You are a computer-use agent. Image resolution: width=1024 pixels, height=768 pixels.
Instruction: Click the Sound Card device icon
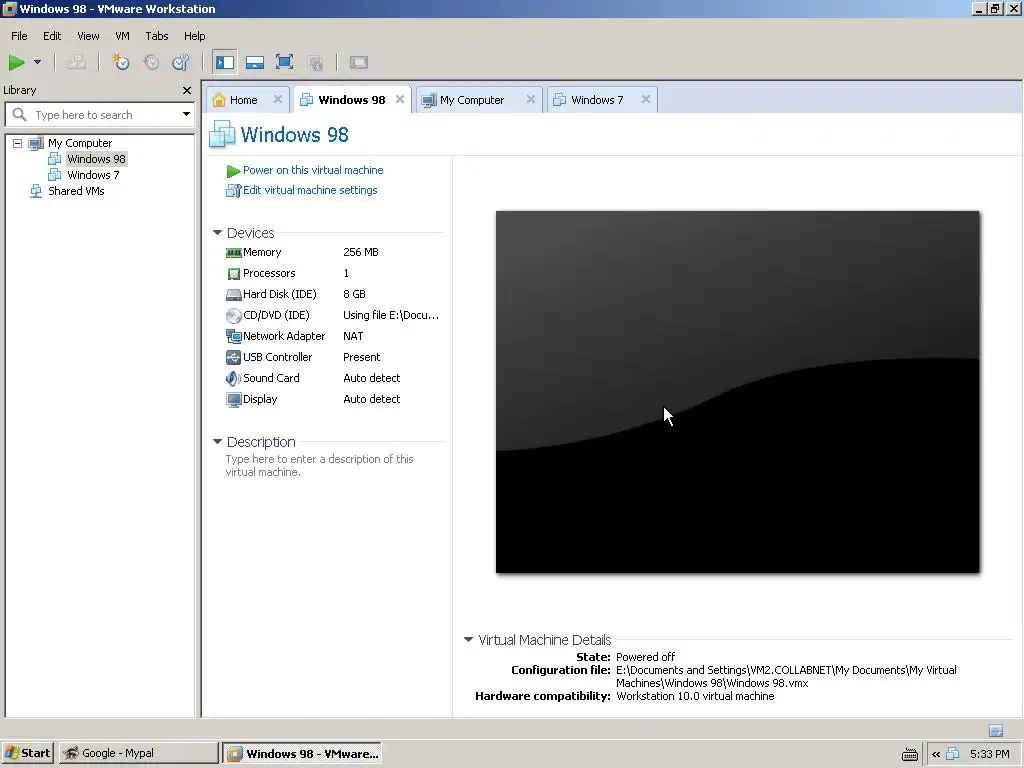coord(233,378)
